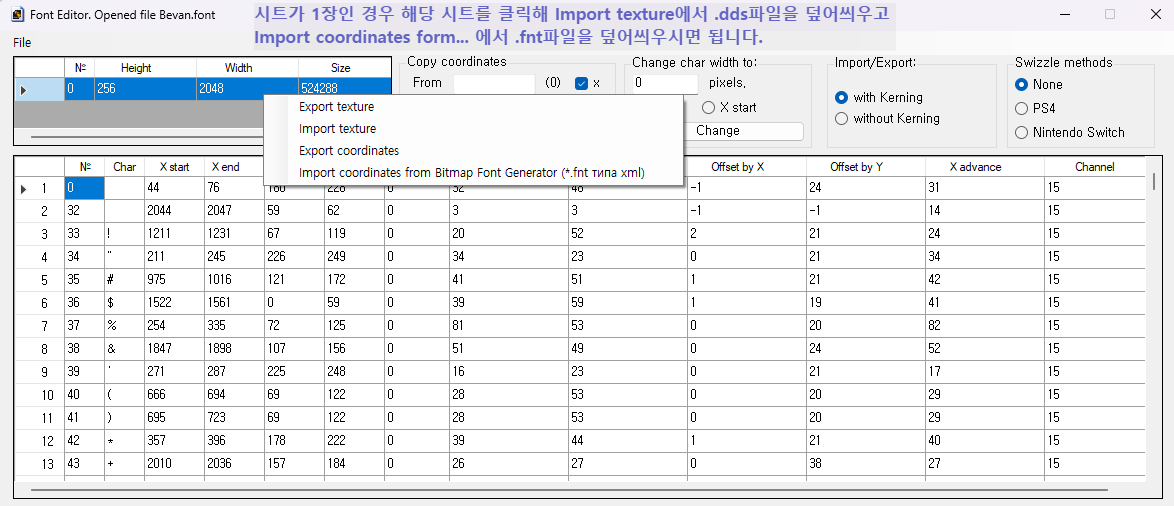Click the Height column header in texture table
This screenshot has height=506, width=1174.
(145, 67)
